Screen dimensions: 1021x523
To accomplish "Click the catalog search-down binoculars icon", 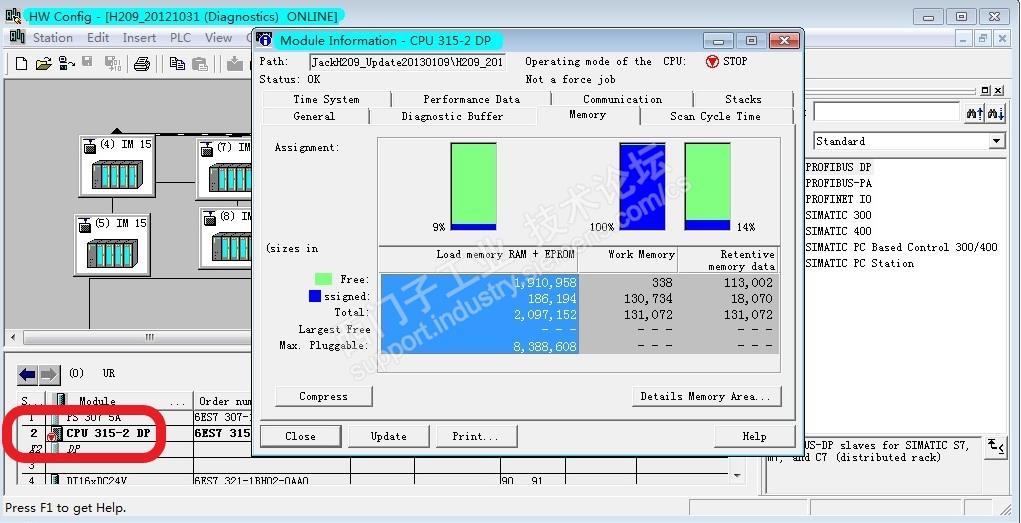I will [996, 113].
